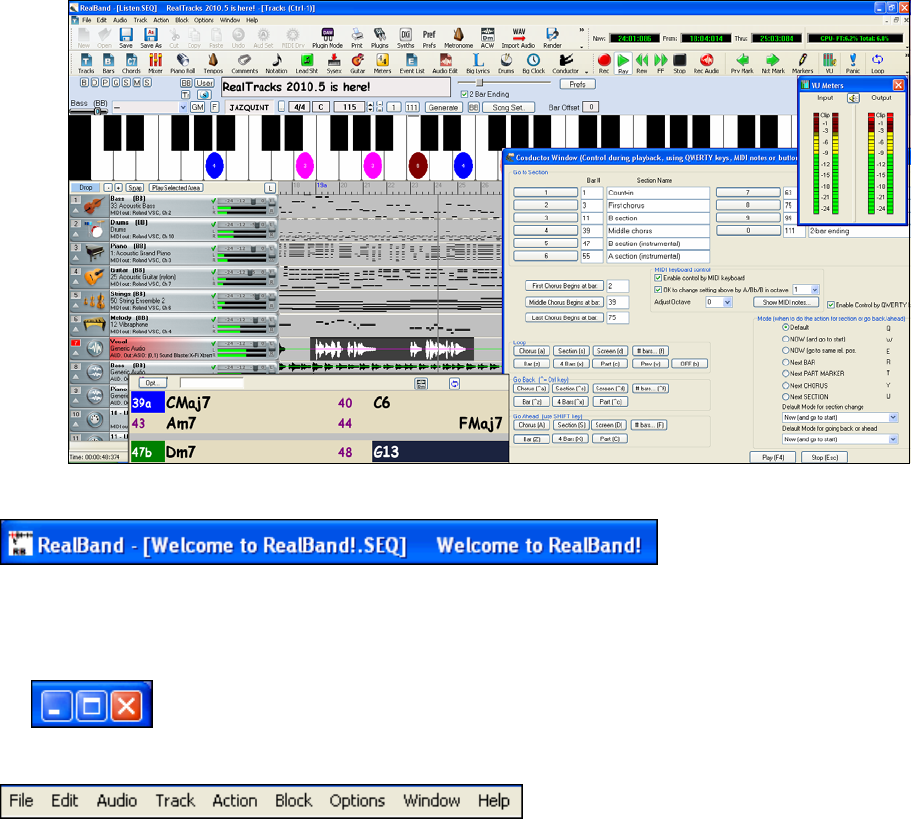Open the Bars window icon
The height and width of the screenshot is (819, 911).
108,63
